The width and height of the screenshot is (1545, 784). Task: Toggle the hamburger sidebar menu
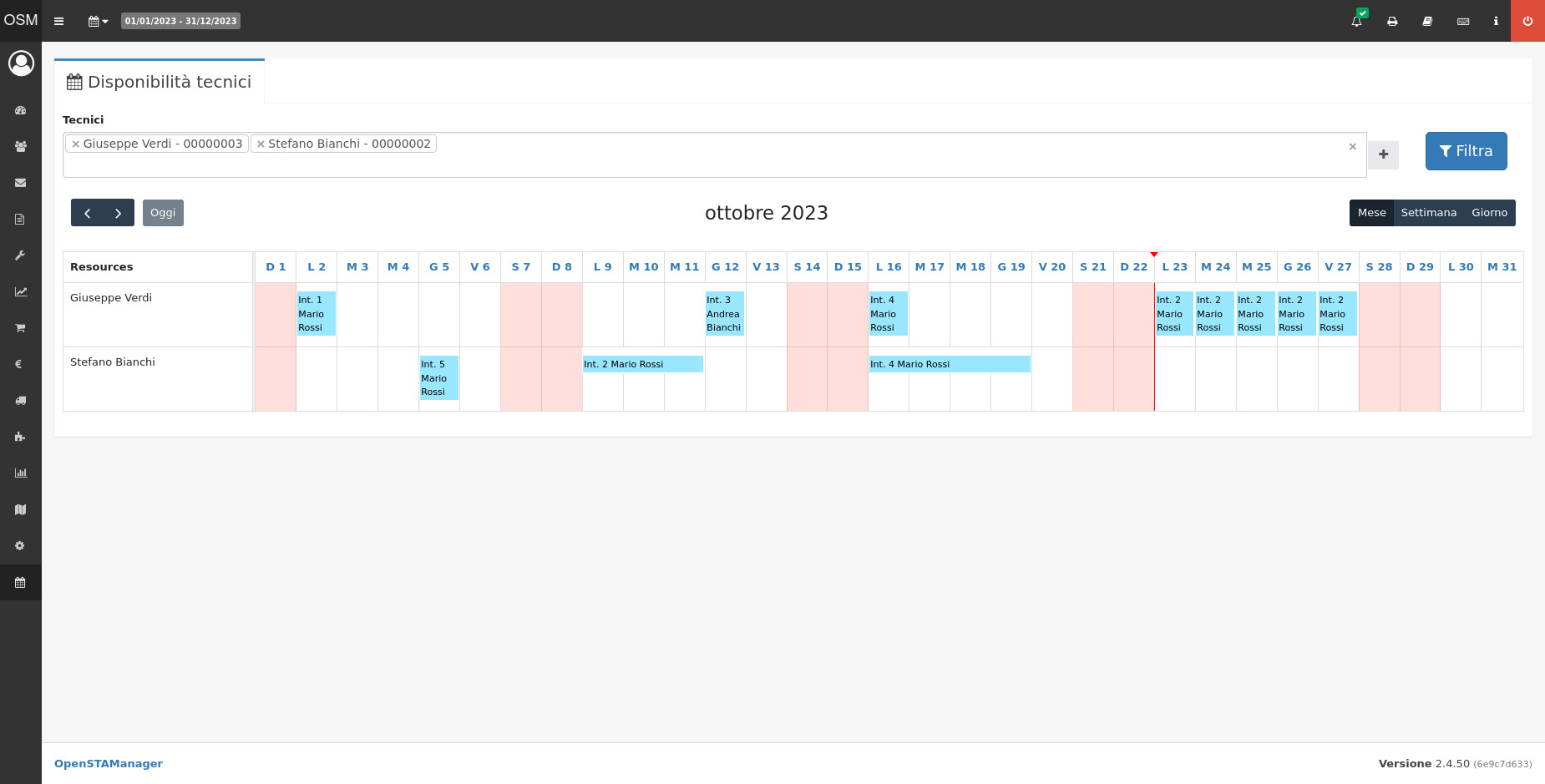point(58,21)
